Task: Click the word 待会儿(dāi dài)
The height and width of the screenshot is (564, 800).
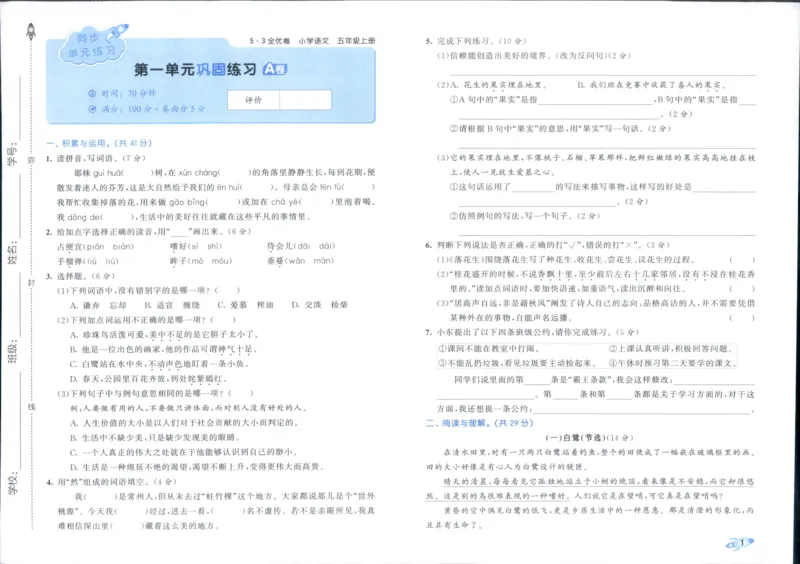Action: point(301,246)
